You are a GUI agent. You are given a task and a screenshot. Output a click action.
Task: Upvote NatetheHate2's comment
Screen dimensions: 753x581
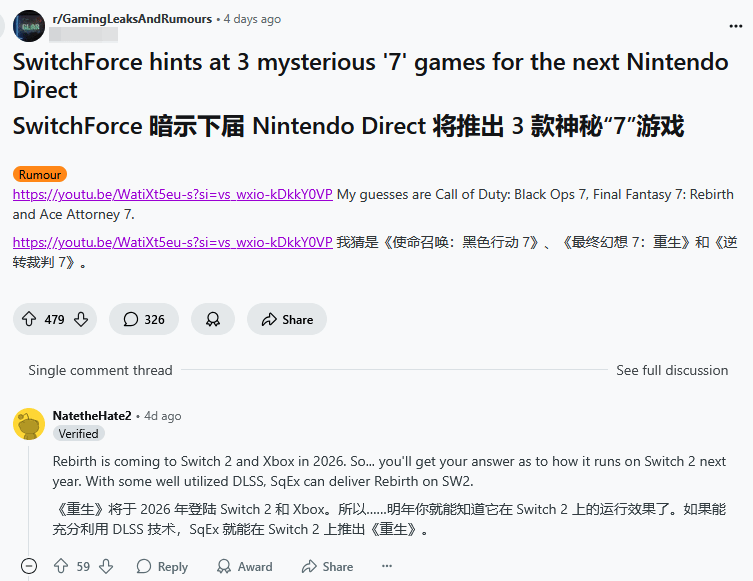(60, 566)
